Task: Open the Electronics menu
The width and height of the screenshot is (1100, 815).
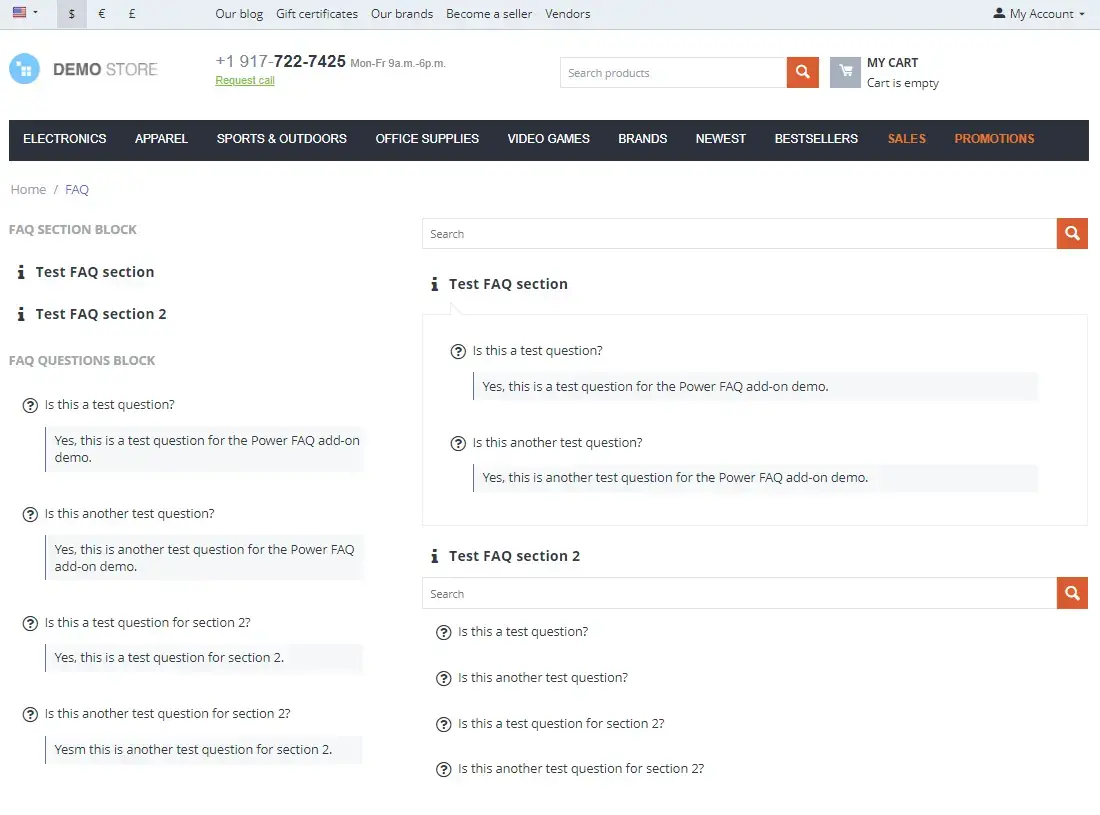Action: [65, 139]
